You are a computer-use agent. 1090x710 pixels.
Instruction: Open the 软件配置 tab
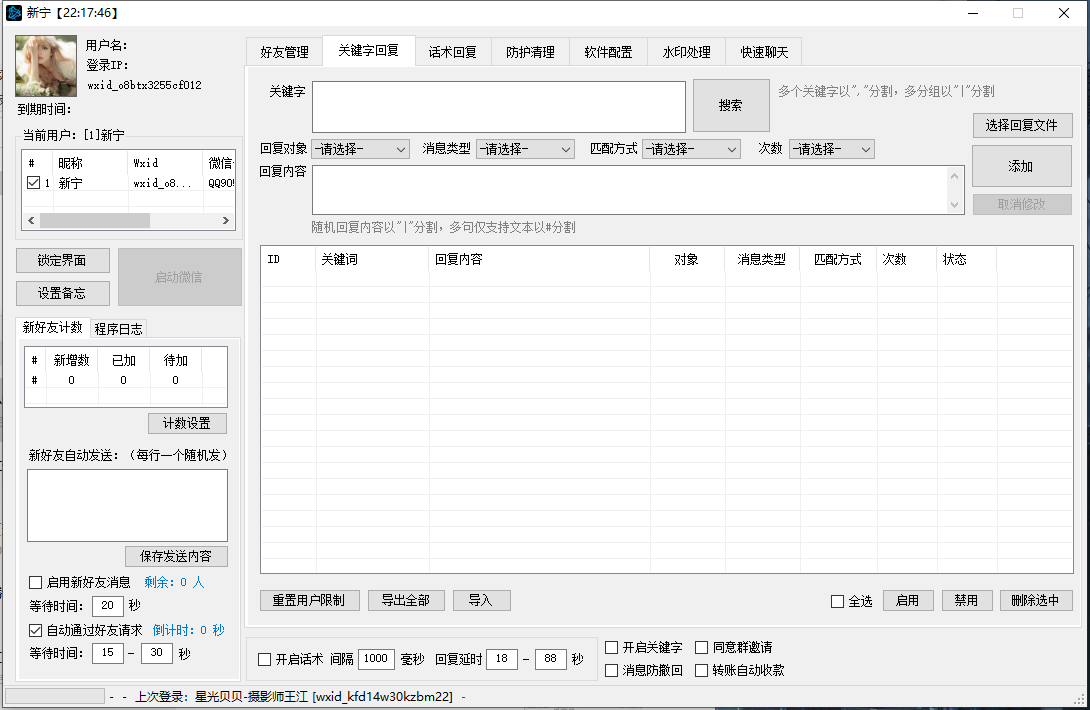pos(608,52)
